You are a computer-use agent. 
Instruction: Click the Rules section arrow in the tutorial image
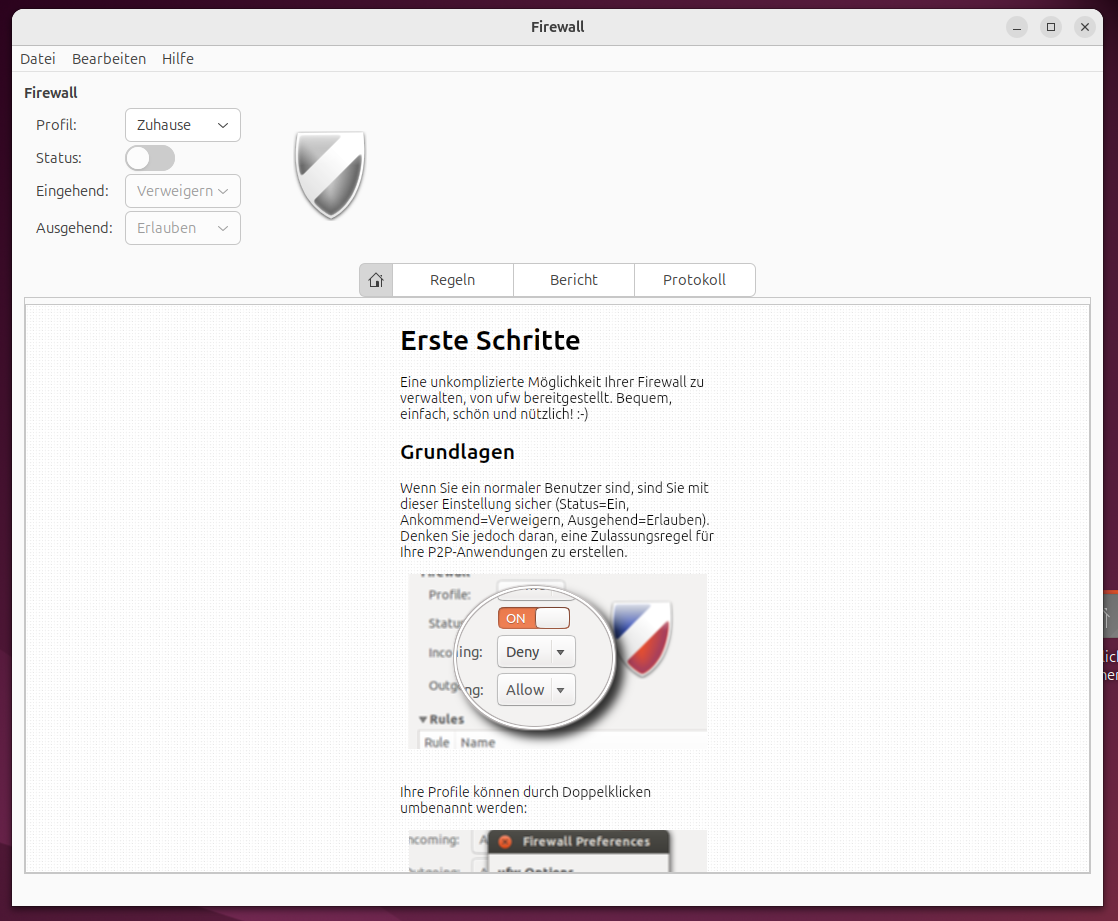[x=424, y=719]
